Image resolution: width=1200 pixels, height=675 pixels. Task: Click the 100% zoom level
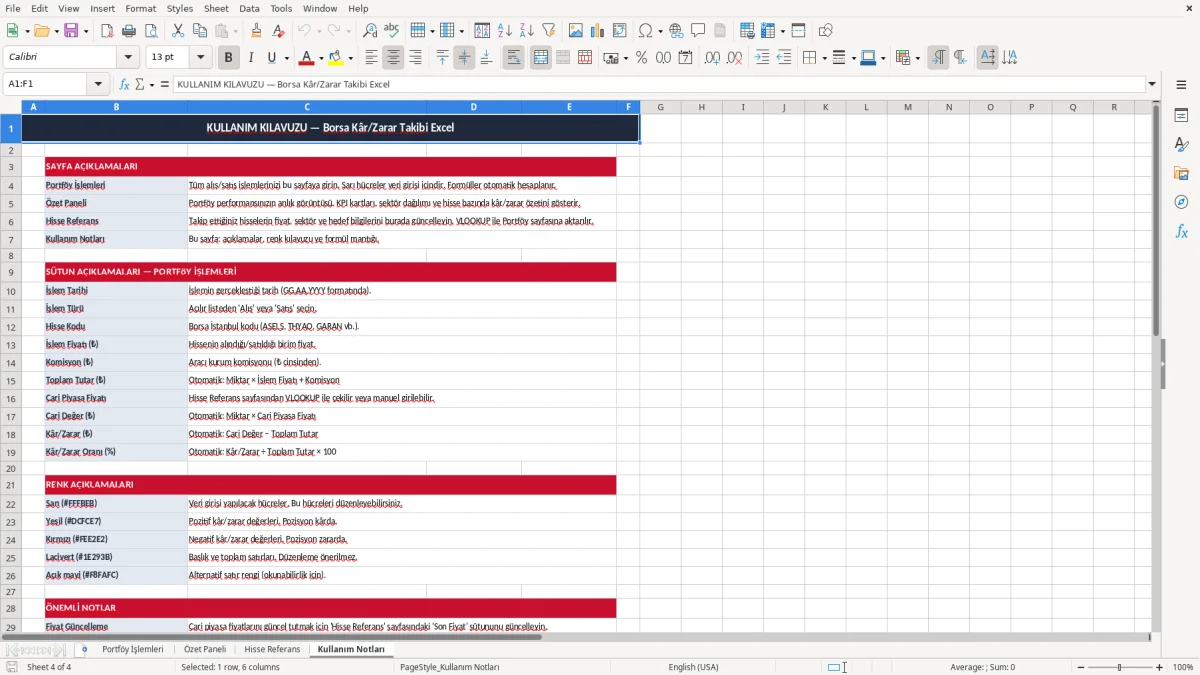pos(1183,667)
